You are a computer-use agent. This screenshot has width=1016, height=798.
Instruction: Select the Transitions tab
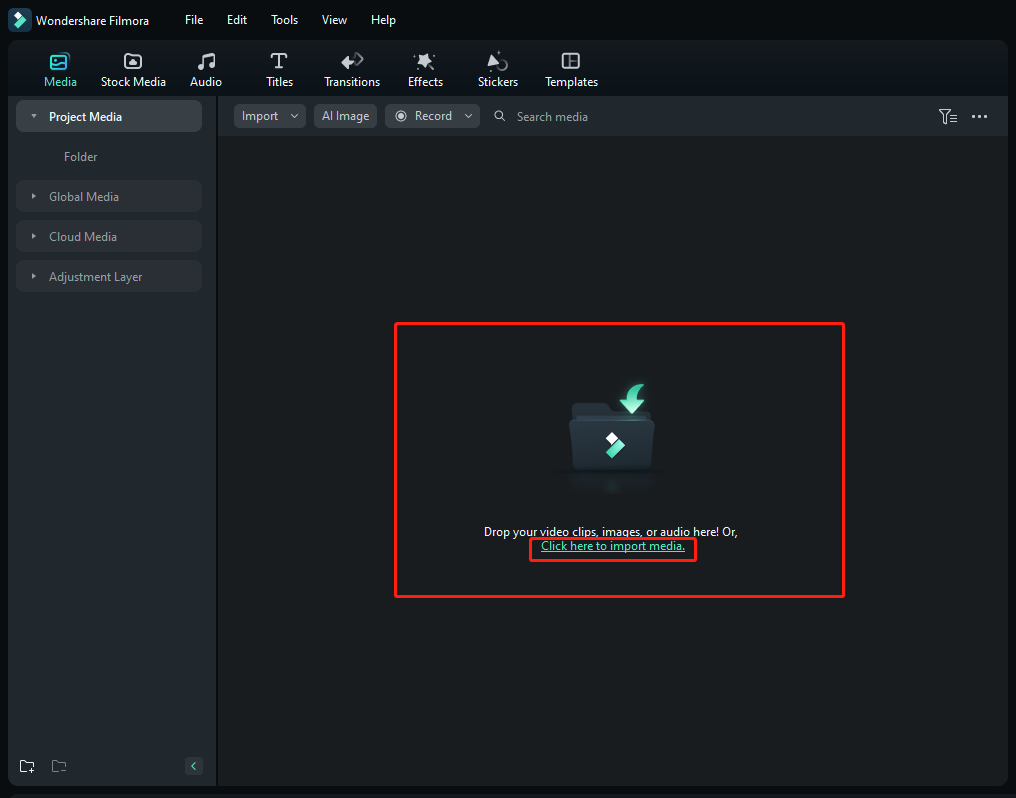352,70
